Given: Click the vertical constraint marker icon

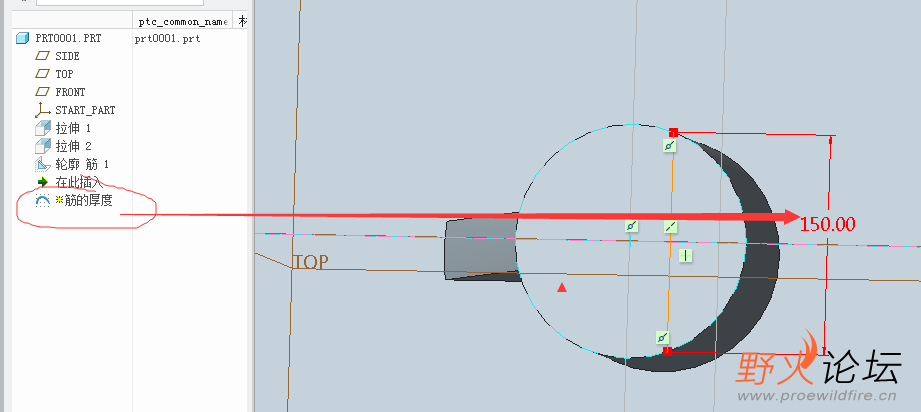Looking at the screenshot, I should coord(686,255).
